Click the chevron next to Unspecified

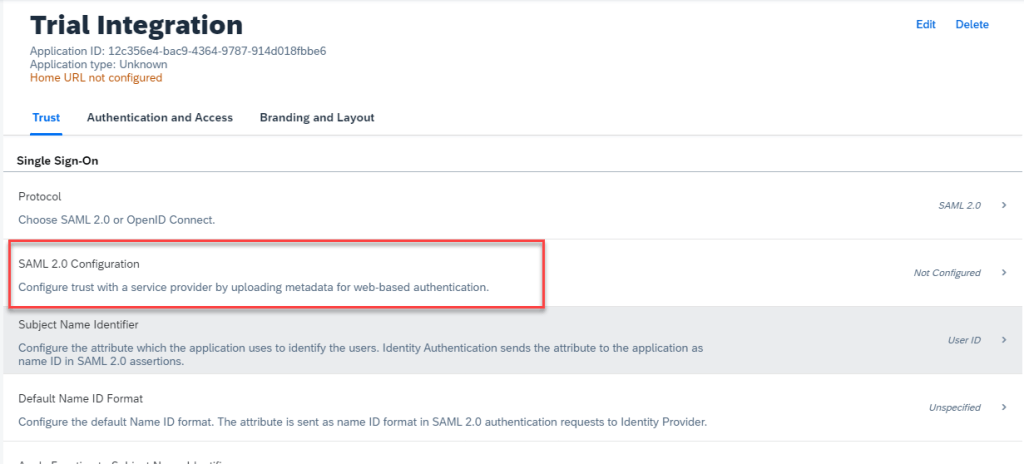pyautogui.click(x=1003, y=408)
